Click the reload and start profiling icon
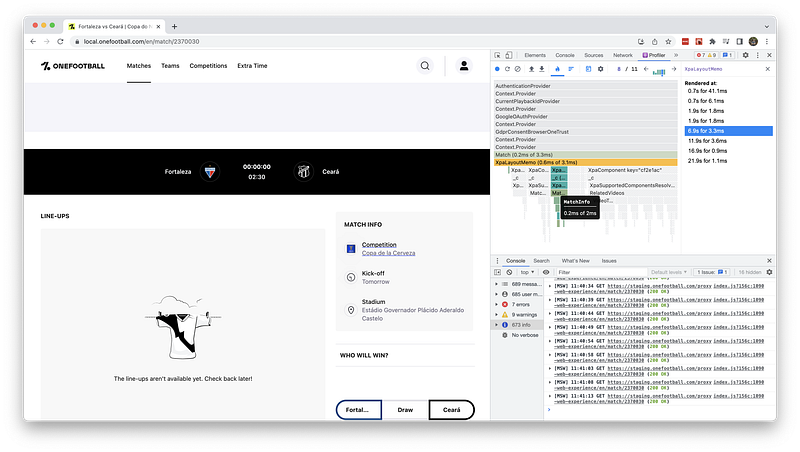This screenshot has width=800, height=452. click(508, 69)
